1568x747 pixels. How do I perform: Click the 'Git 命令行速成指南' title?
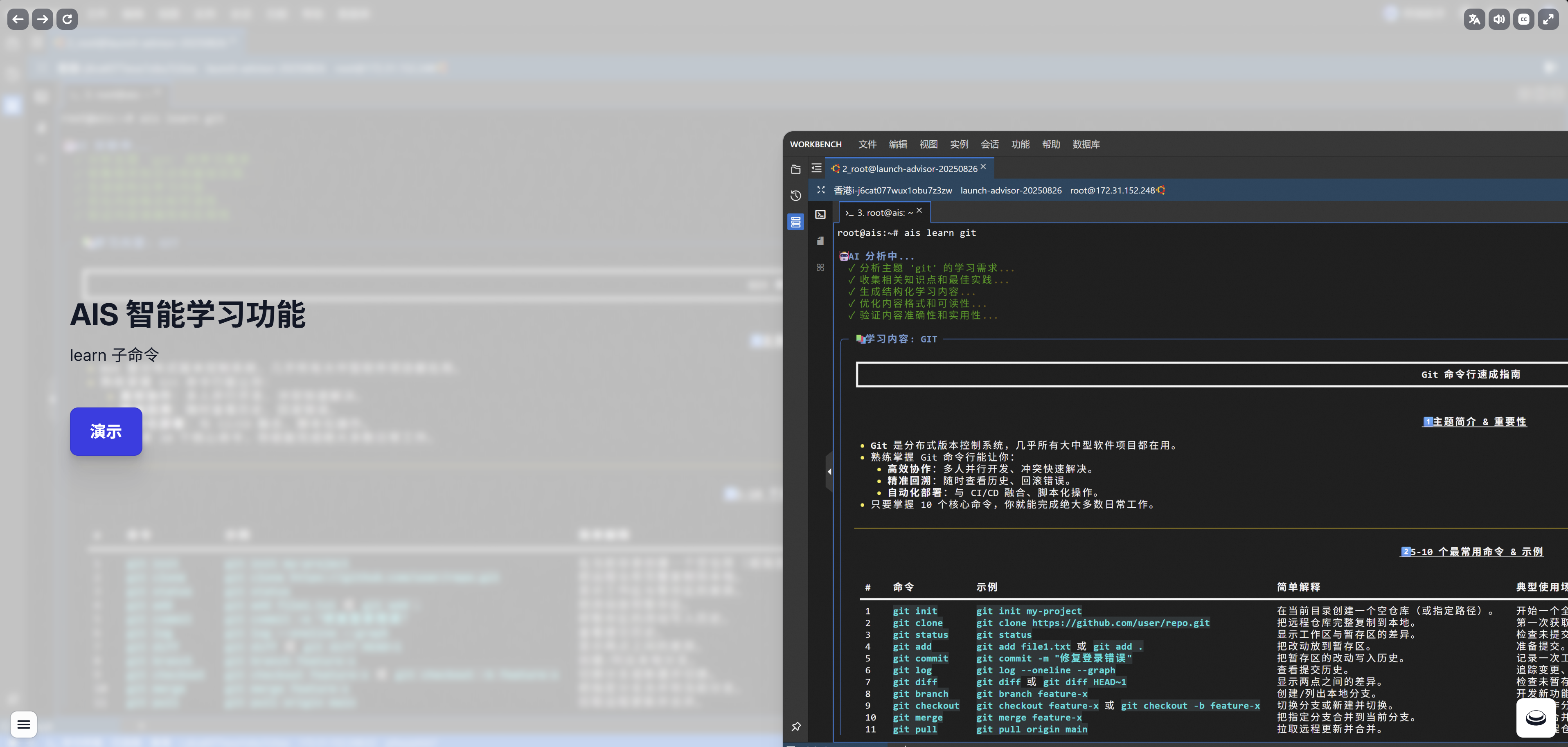tap(1471, 374)
